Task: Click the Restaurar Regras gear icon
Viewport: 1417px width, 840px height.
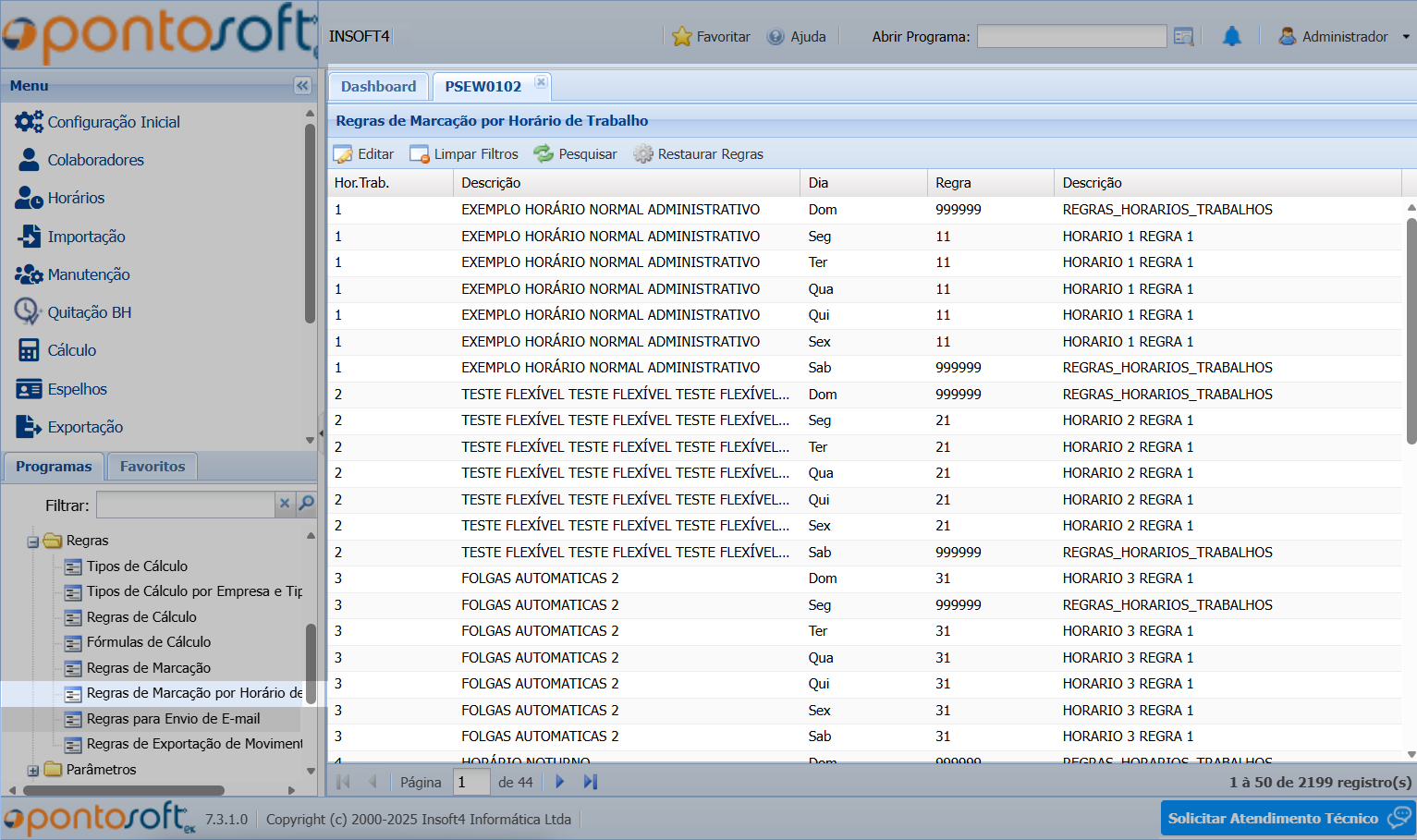Action: (x=643, y=154)
